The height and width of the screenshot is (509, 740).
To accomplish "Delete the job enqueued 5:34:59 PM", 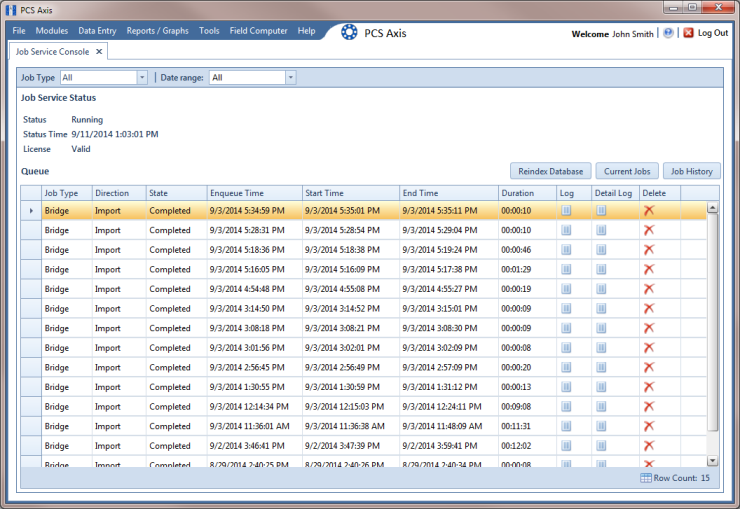I will coord(649,211).
